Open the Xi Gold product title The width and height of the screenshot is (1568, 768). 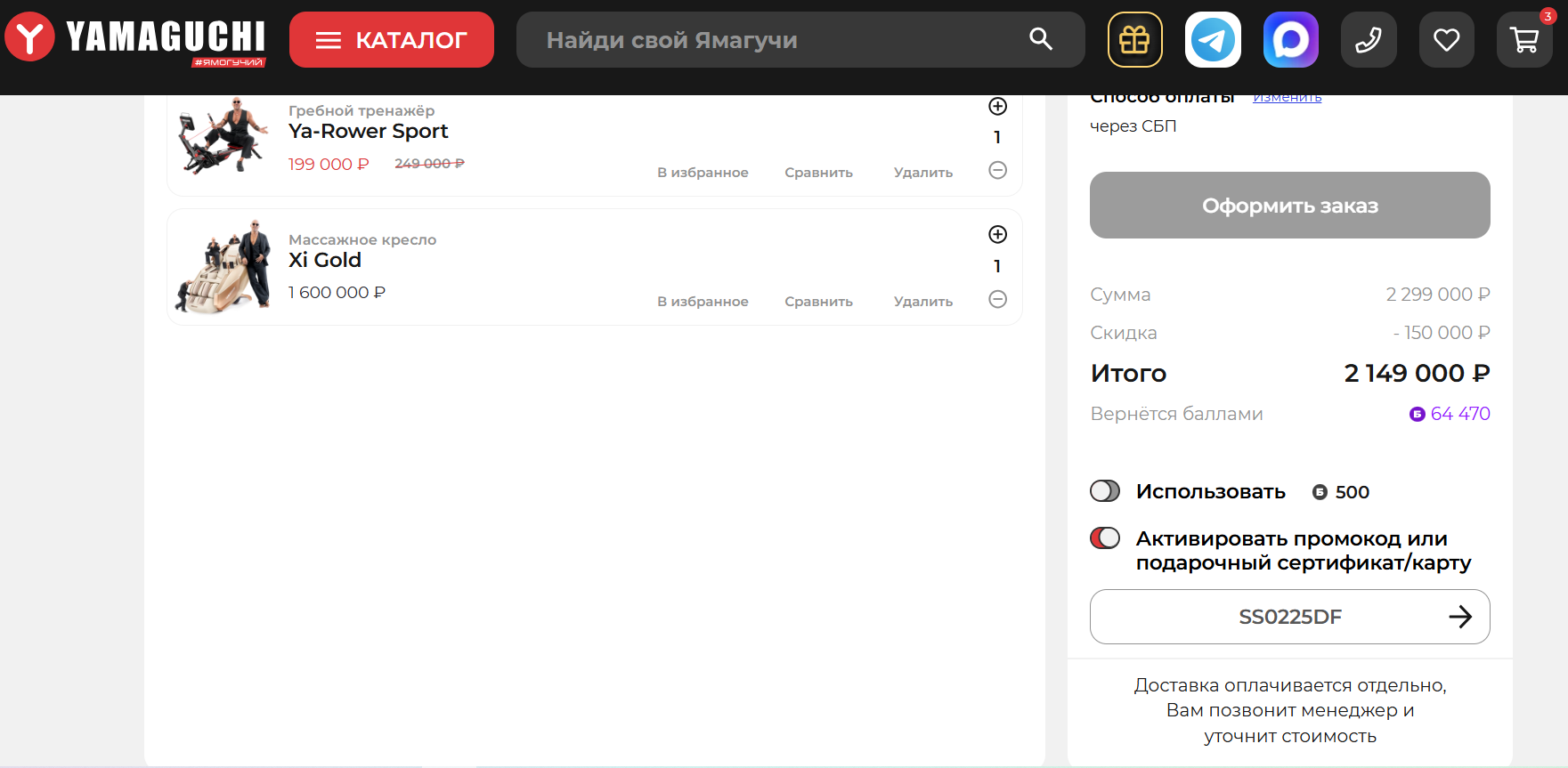(x=325, y=260)
